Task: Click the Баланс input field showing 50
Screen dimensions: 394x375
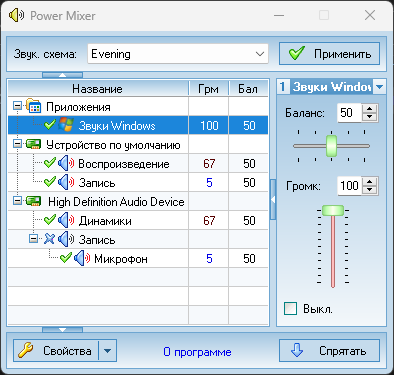Action: coord(350,113)
